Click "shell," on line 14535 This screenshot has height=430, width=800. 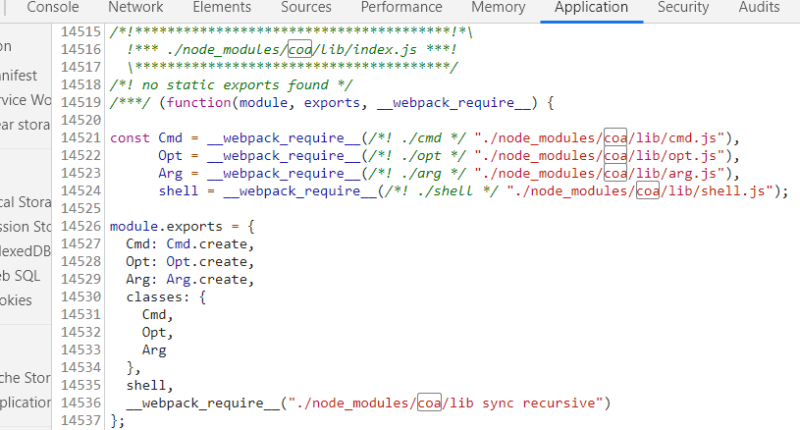point(150,385)
